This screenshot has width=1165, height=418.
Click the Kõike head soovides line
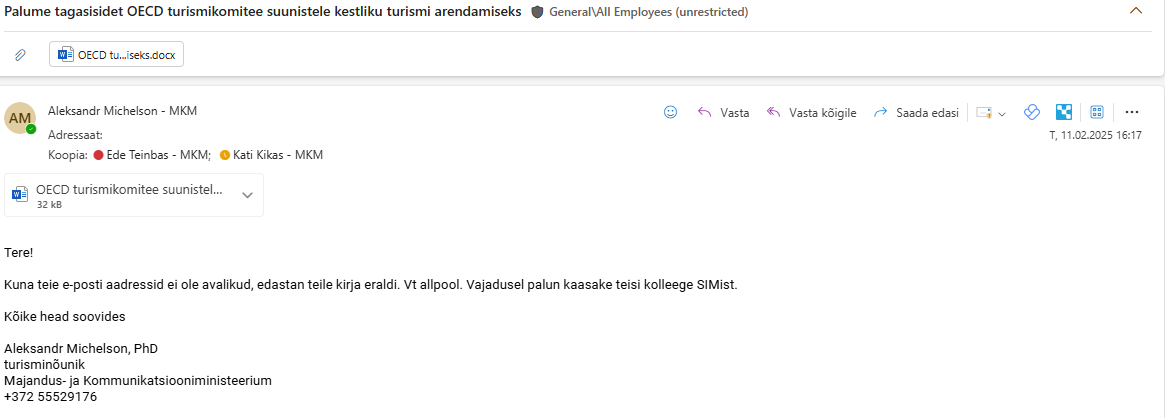[x=65, y=316]
